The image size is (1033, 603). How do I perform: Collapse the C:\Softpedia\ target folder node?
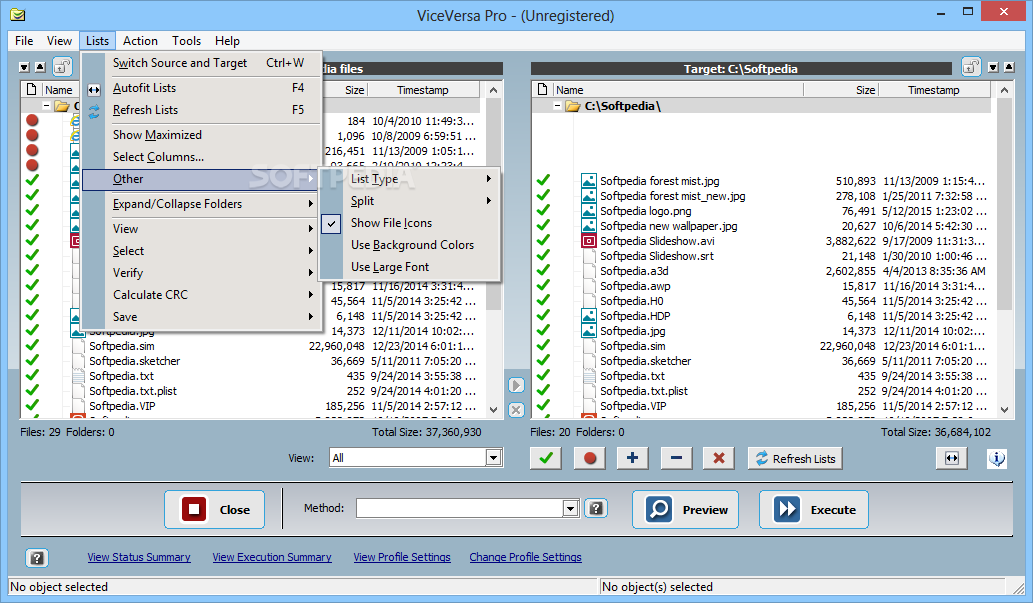tap(557, 106)
